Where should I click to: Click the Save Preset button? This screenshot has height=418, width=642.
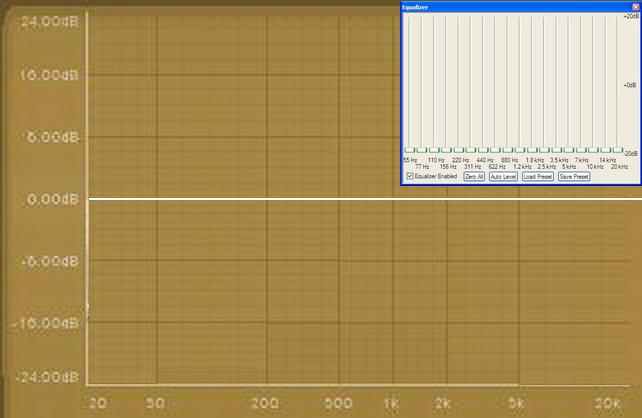(574, 176)
